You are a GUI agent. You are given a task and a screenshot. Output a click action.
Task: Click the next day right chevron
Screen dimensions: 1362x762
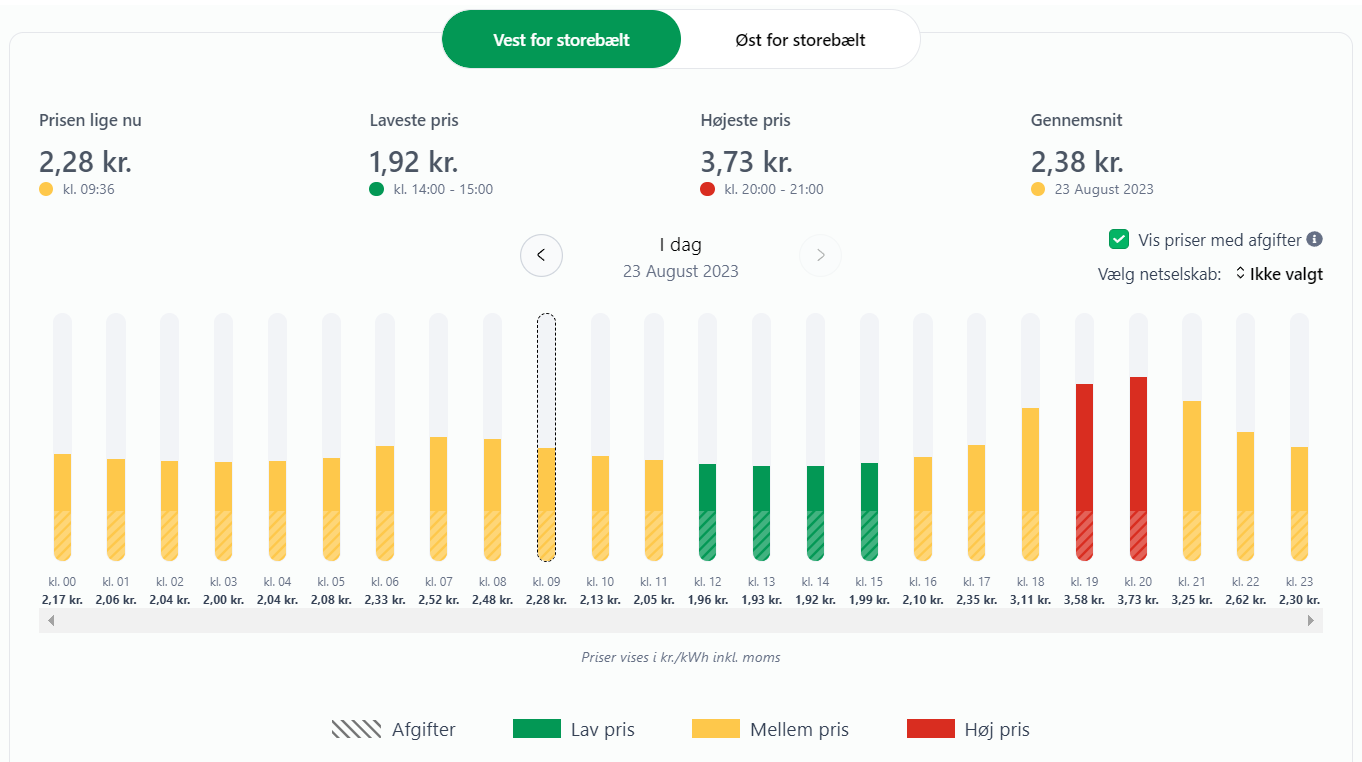tap(820, 255)
